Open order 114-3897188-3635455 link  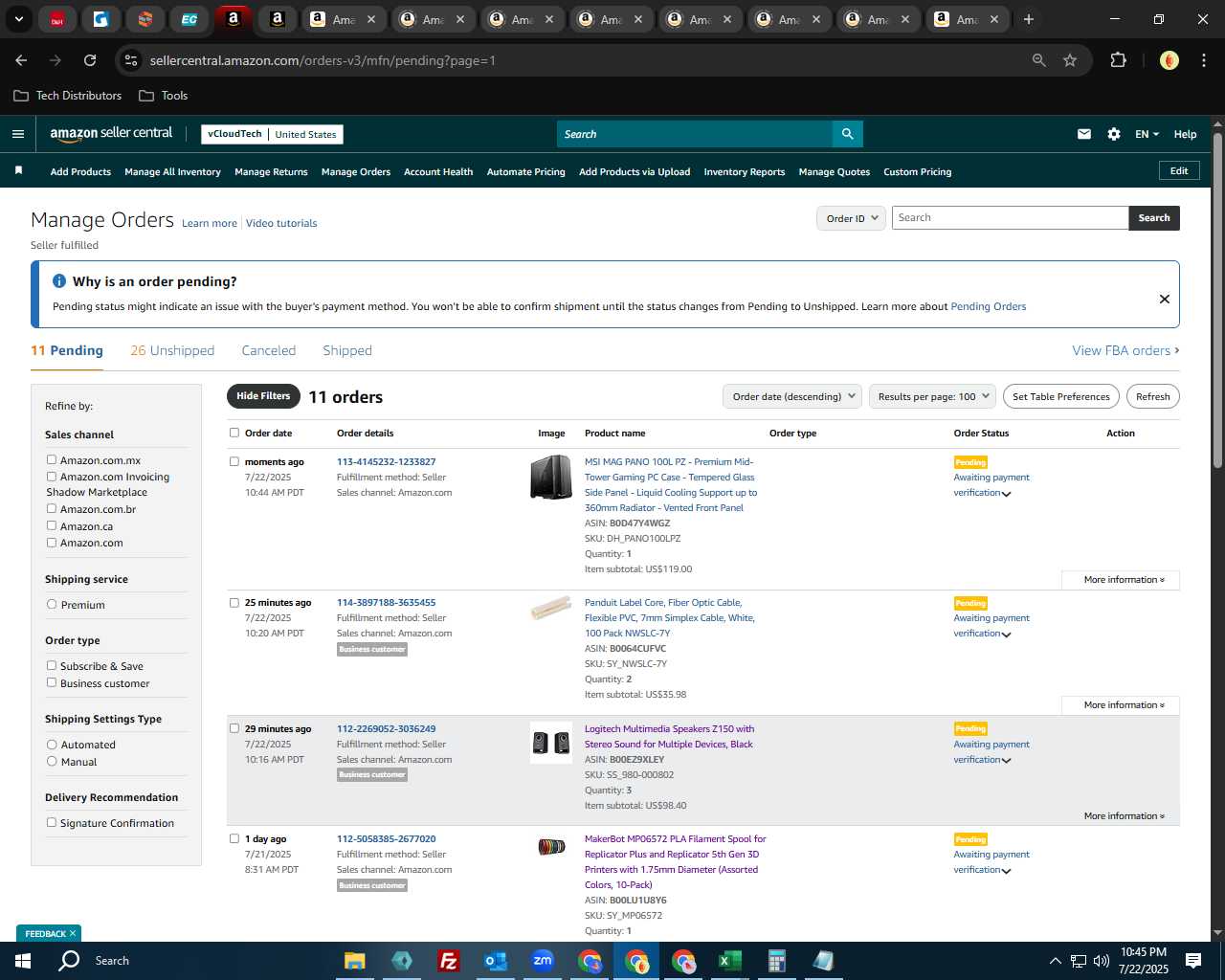(x=386, y=603)
